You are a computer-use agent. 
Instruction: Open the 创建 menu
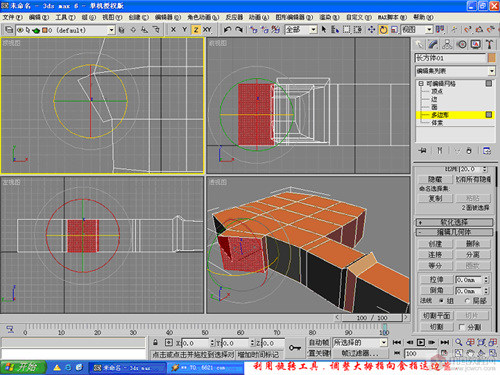pyautogui.click(x=139, y=17)
